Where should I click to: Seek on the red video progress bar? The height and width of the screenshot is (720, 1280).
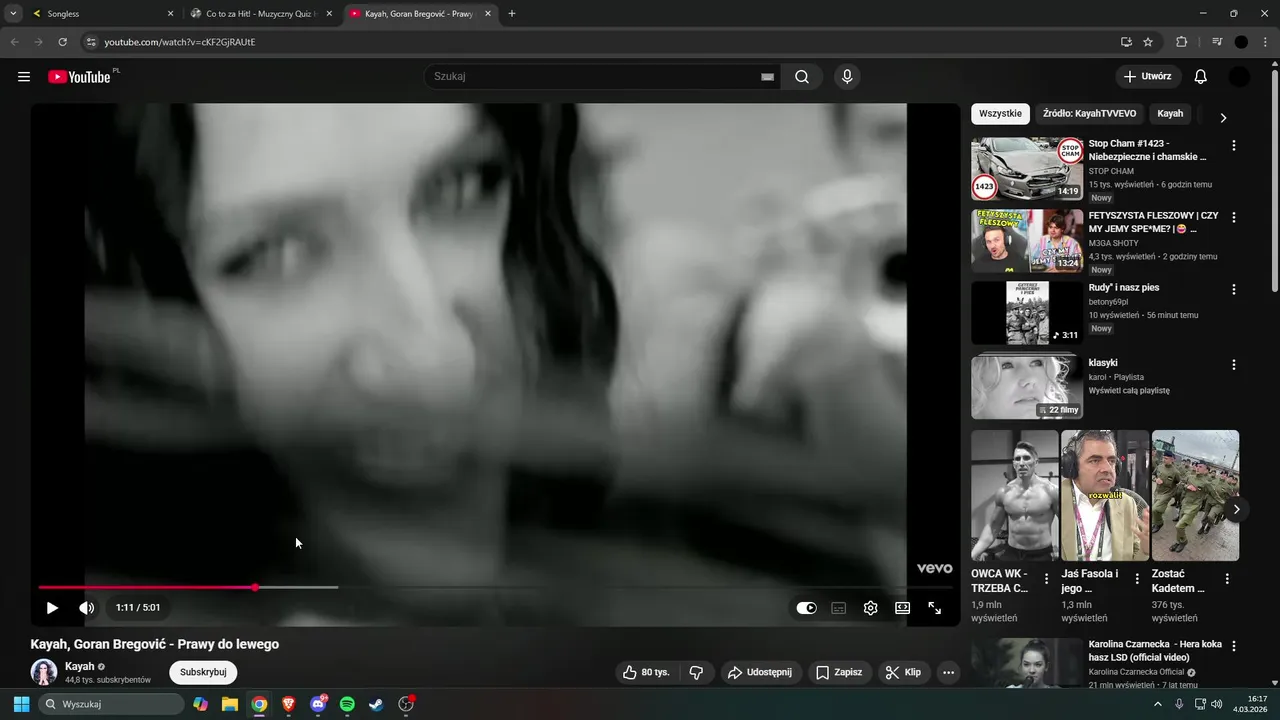click(495, 587)
